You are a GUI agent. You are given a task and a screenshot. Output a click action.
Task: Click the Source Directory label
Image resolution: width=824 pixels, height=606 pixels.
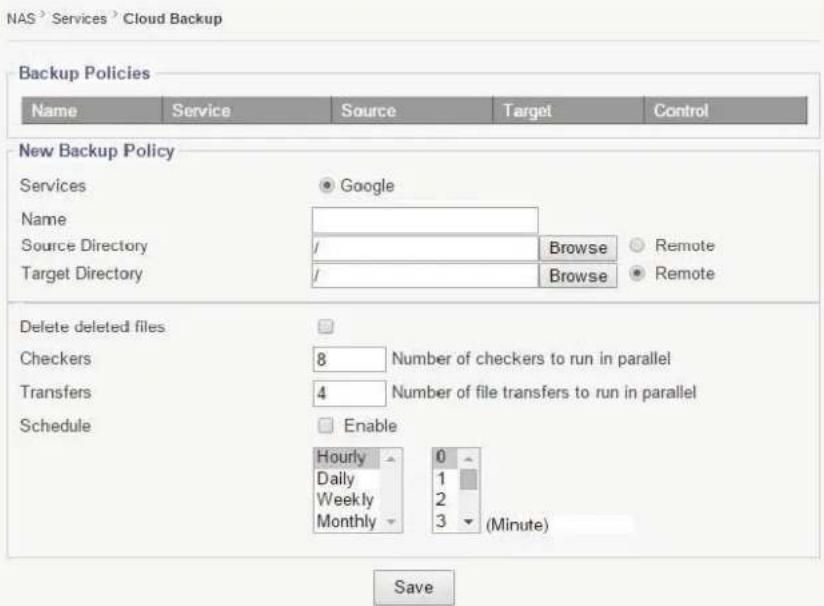(85, 246)
